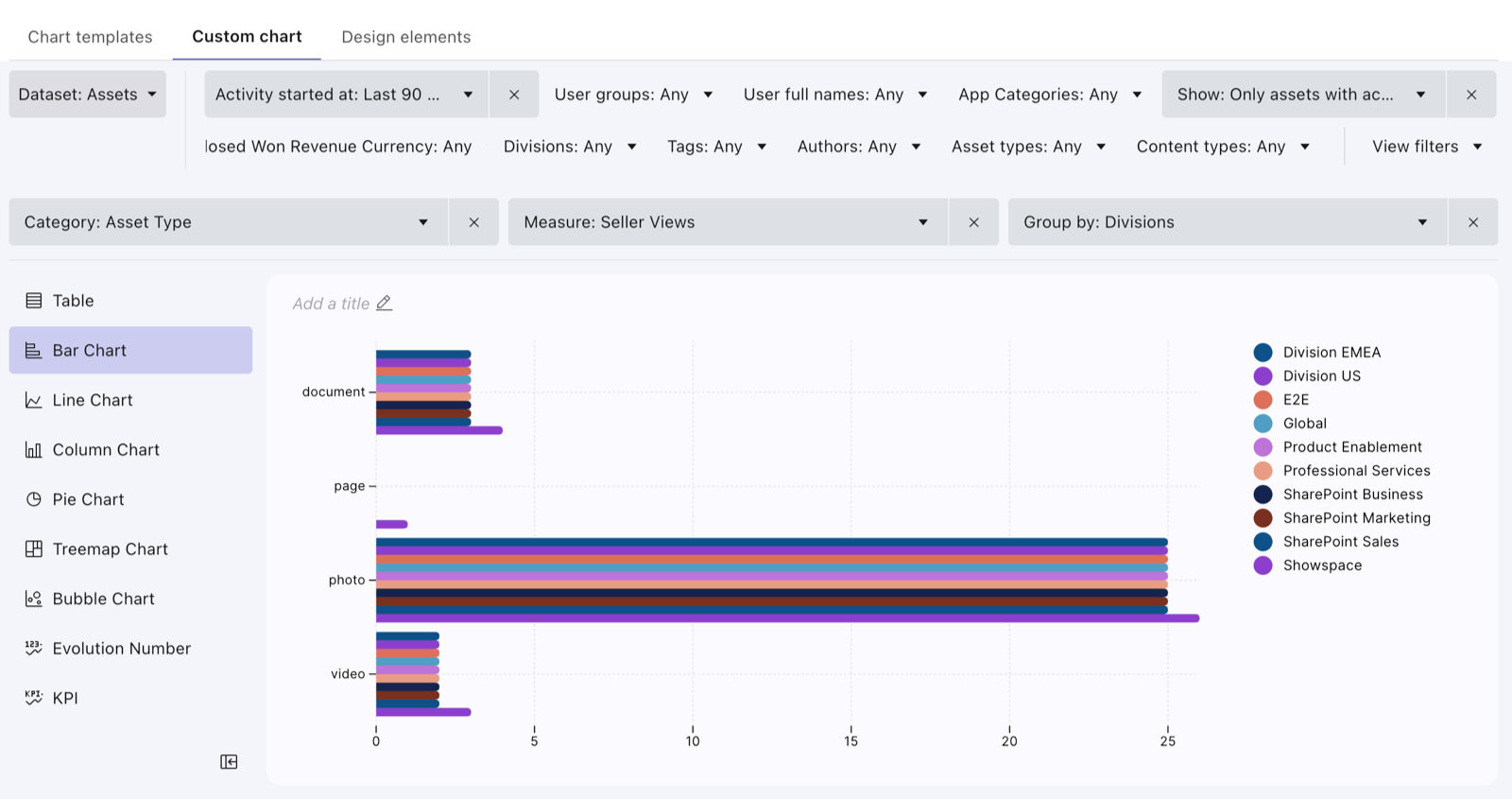Image resolution: width=1512 pixels, height=799 pixels.
Task: Pick the Pie Chart icon
Action: click(x=34, y=499)
